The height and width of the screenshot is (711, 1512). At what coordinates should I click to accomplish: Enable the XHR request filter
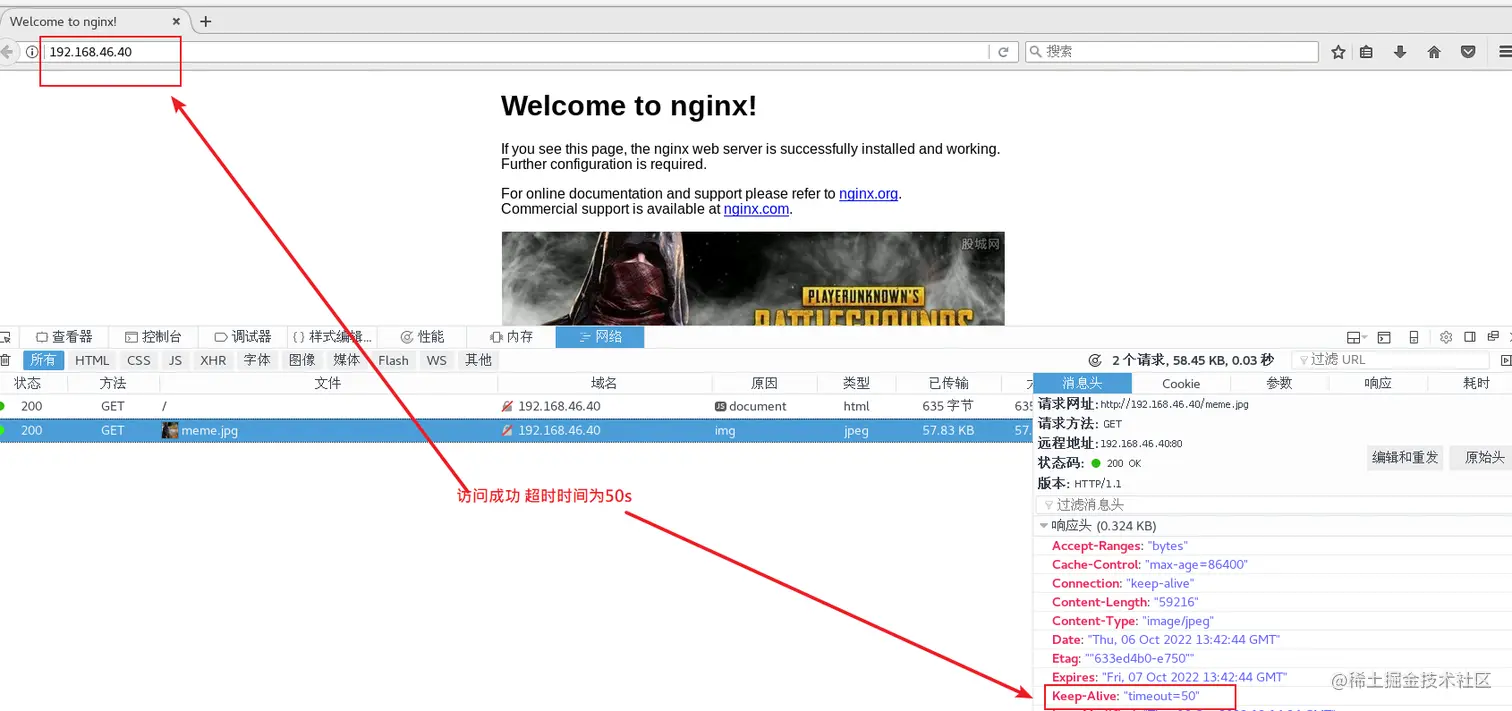click(x=213, y=360)
